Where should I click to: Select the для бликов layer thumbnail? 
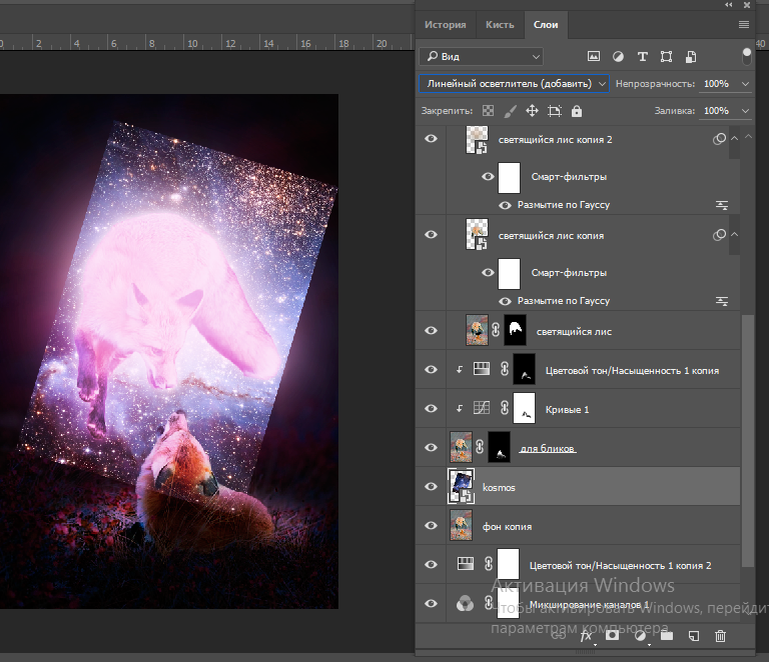click(461, 447)
